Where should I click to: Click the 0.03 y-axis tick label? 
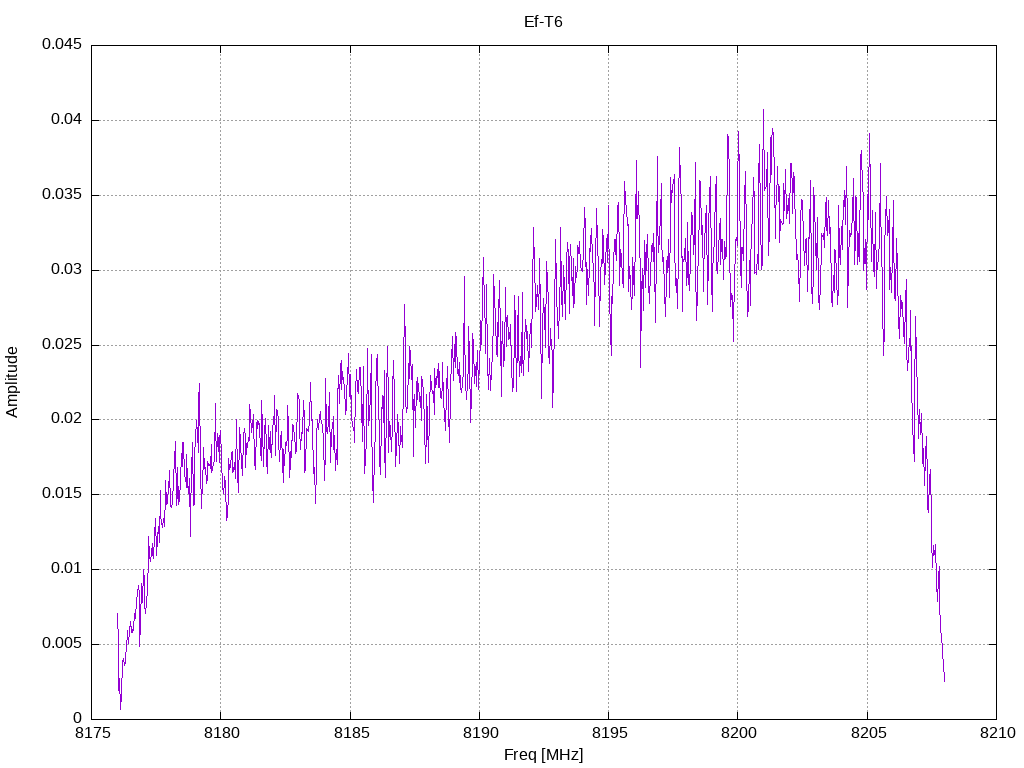[67, 269]
